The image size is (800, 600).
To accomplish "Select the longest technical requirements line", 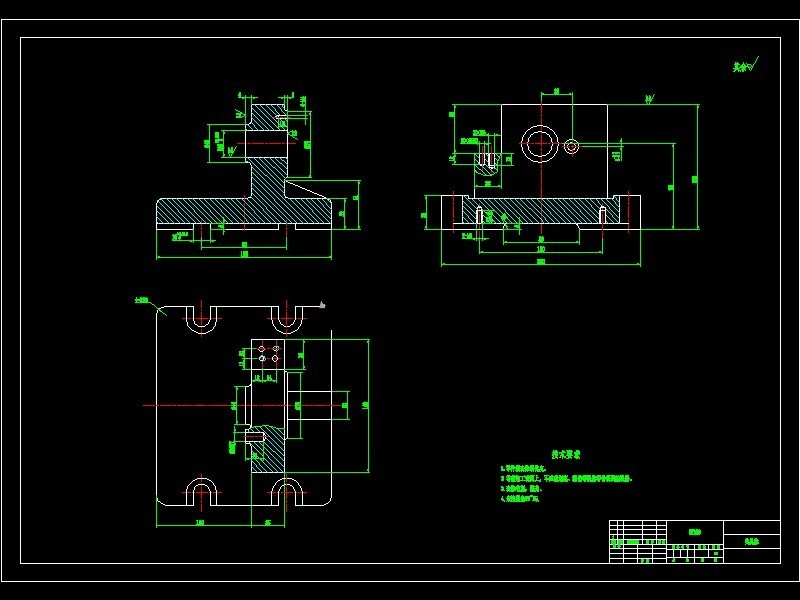I will (x=566, y=479).
